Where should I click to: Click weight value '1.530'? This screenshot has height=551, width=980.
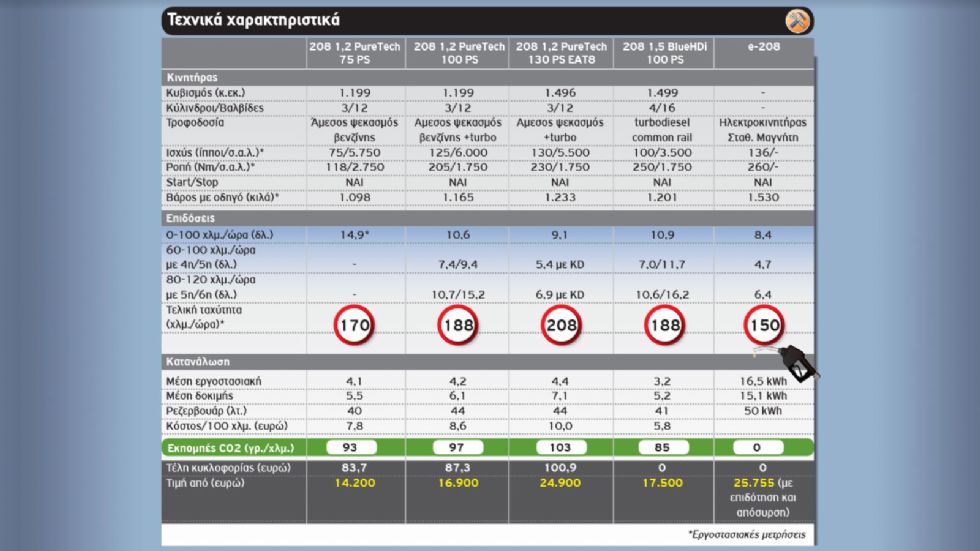762,197
